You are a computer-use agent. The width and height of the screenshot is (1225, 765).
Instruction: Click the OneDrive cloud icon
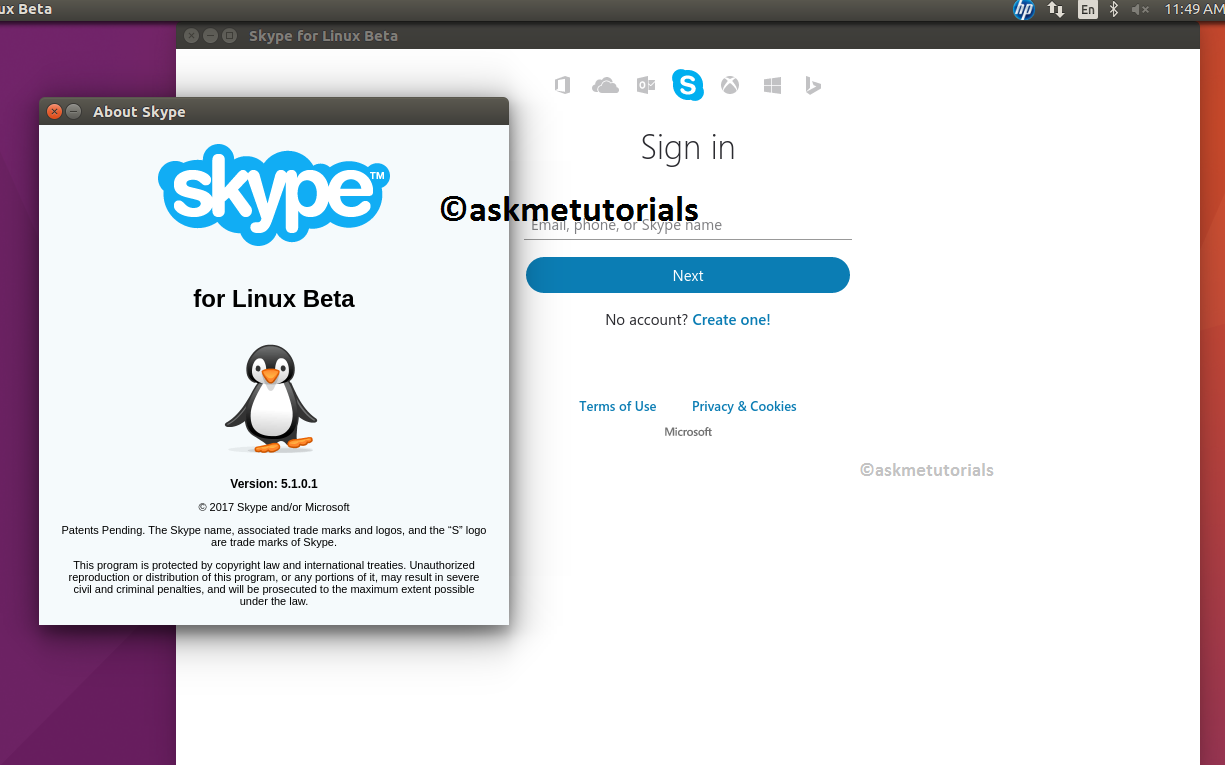605,86
